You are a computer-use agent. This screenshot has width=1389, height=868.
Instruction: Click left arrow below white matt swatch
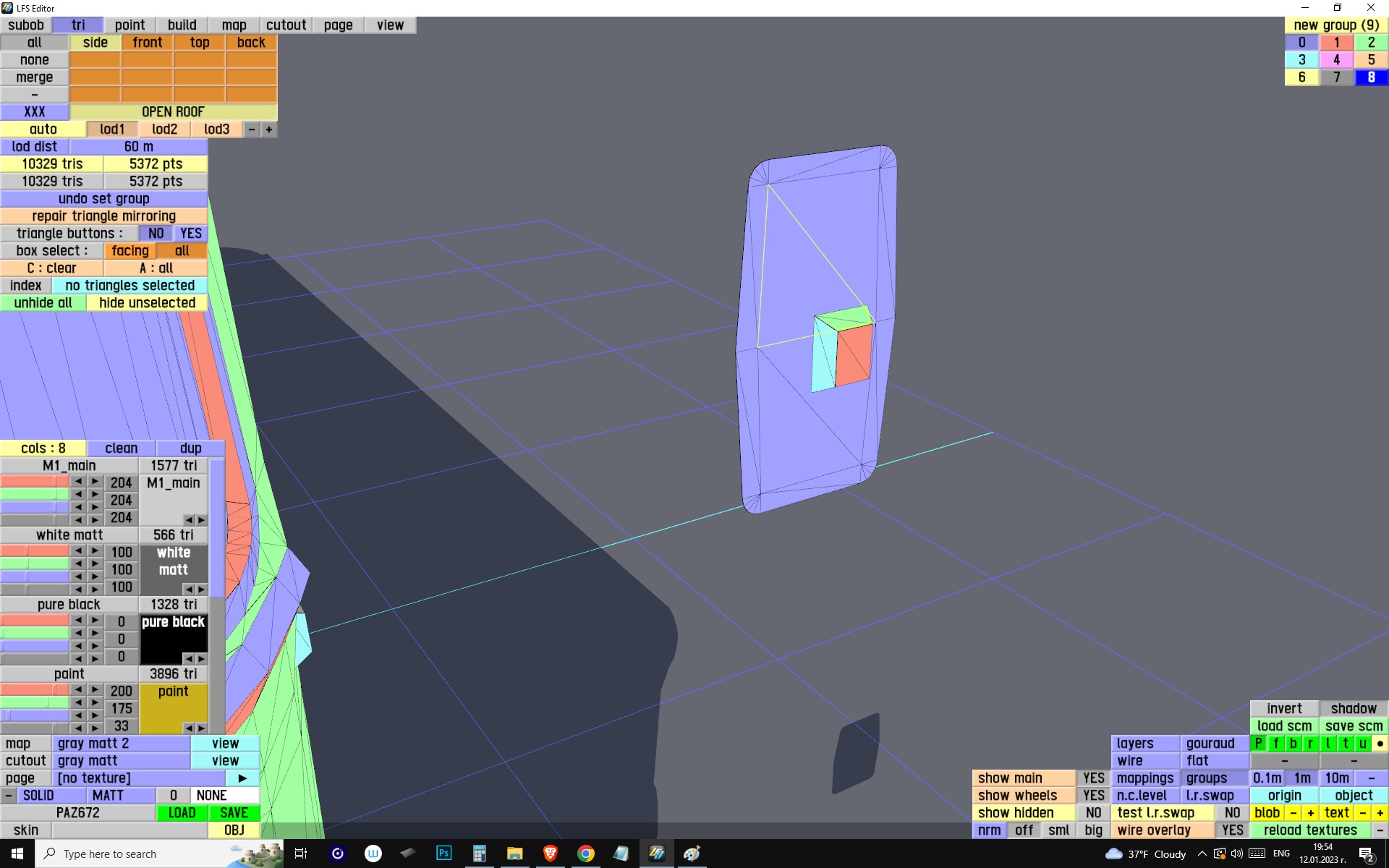pos(188,589)
